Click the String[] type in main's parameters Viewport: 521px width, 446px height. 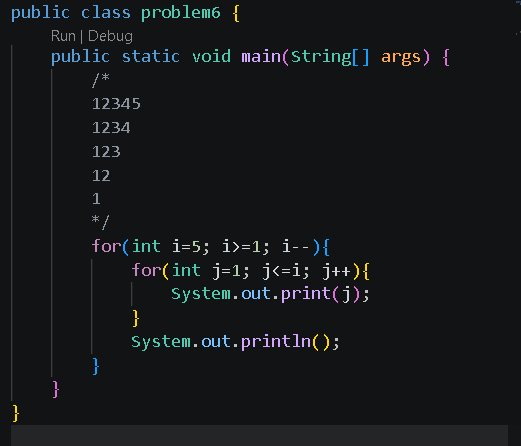click(330, 57)
